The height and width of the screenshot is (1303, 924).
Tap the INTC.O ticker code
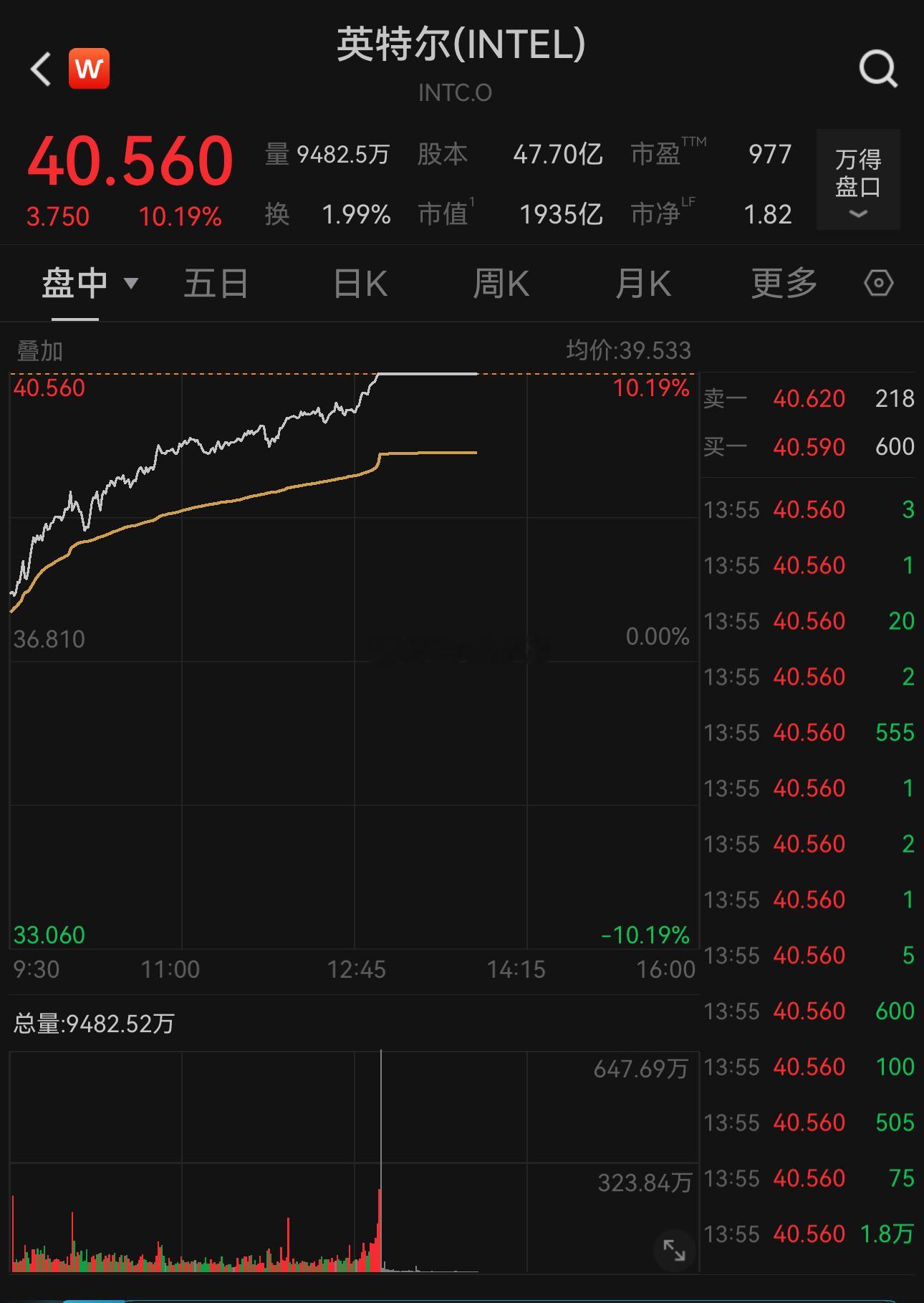455,92
